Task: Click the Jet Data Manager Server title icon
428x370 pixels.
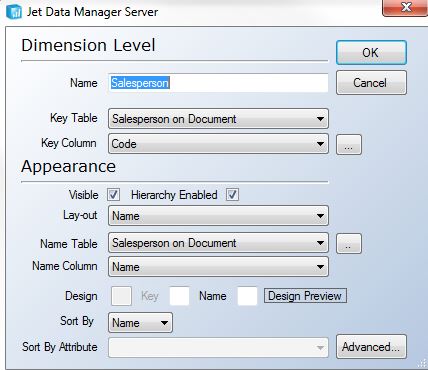Action: [14, 12]
